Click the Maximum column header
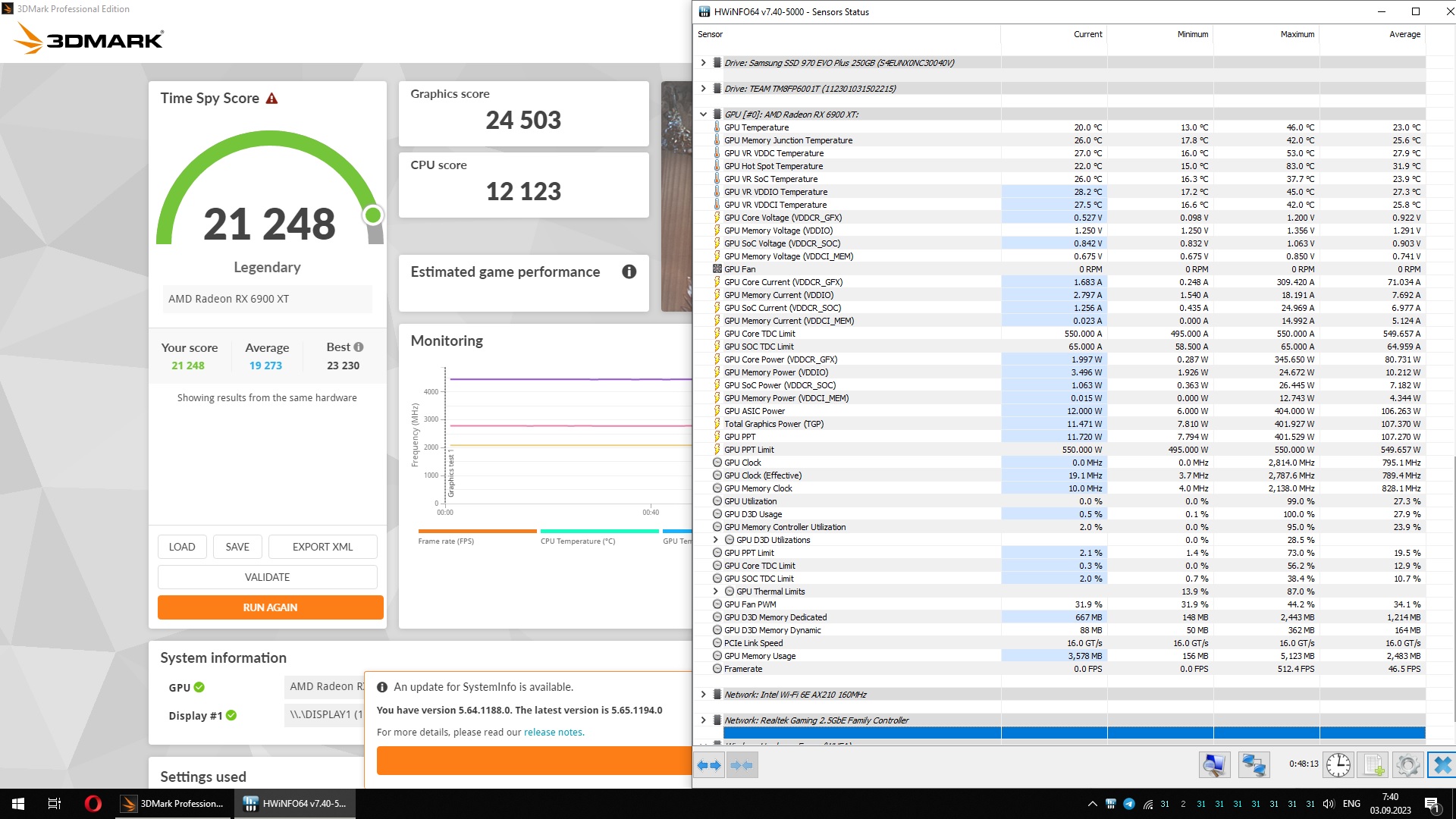1456x819 pixels. pyautogui.click(x=1297, y=34)
